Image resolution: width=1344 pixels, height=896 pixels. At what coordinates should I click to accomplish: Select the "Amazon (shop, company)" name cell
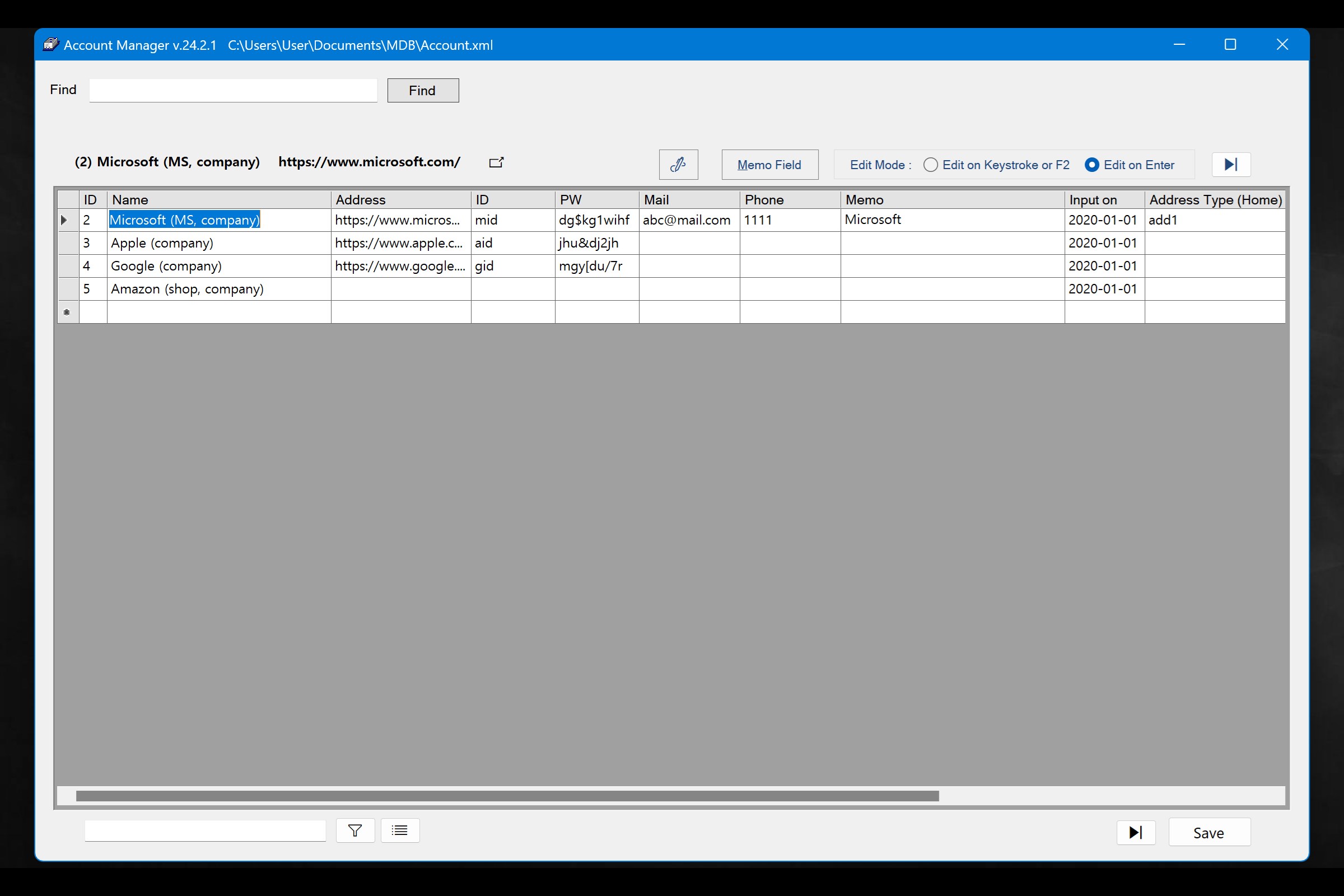pos(219,288)
